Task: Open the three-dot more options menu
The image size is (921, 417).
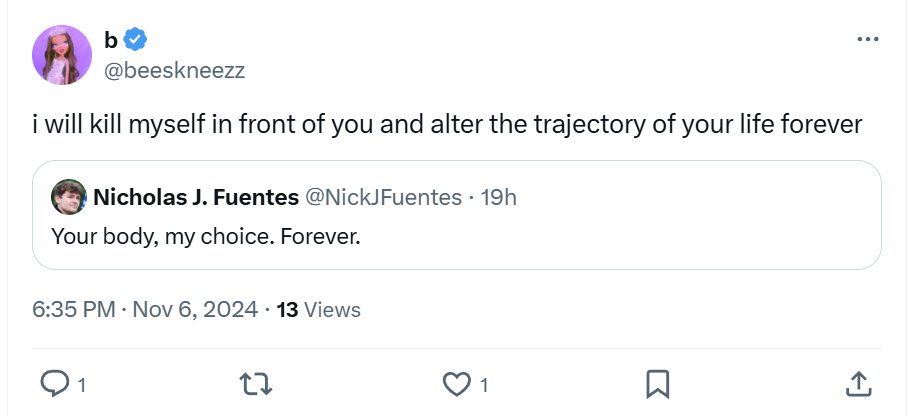Action: (868, 39)
